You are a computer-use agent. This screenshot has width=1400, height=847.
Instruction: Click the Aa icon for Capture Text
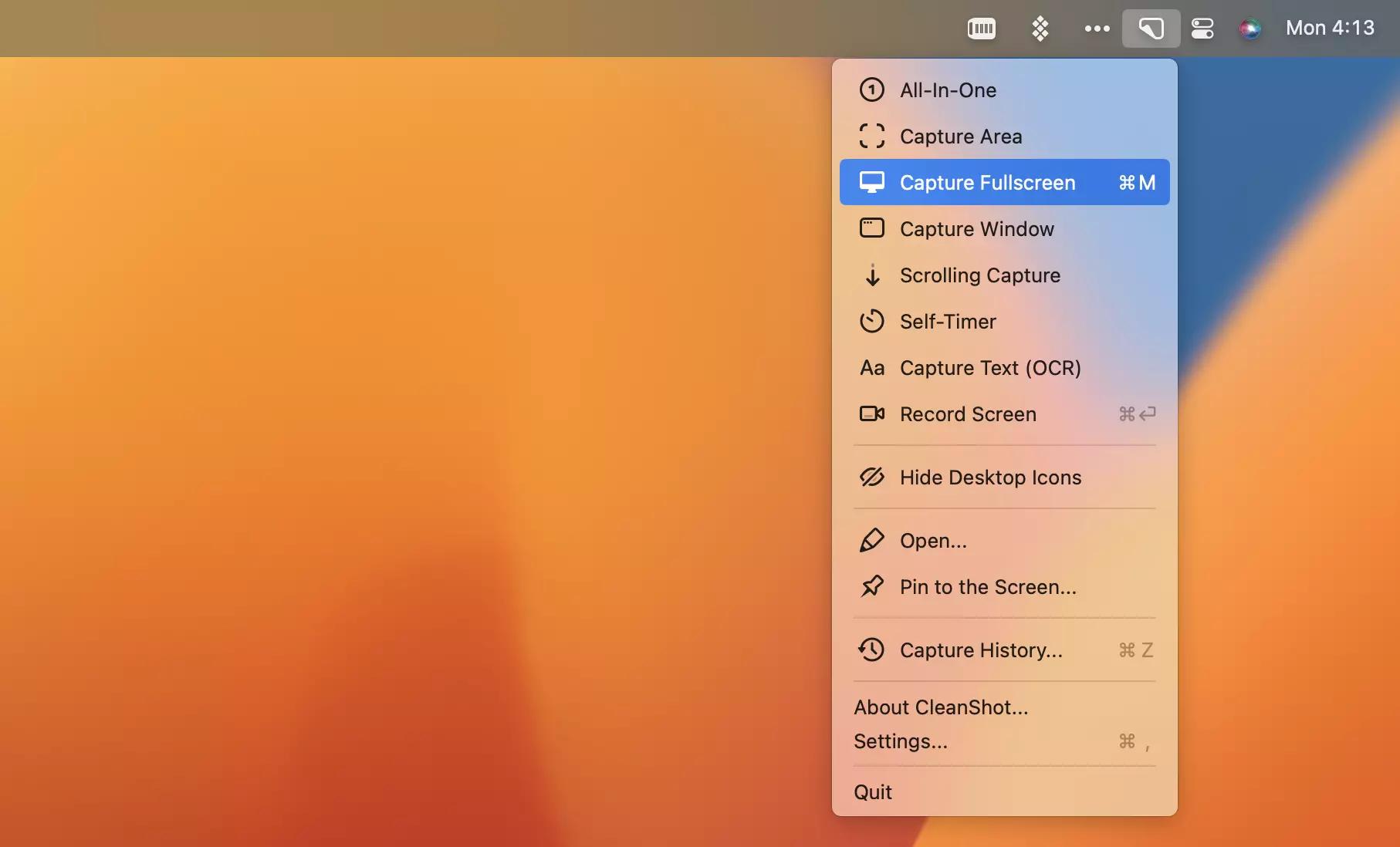872,368
